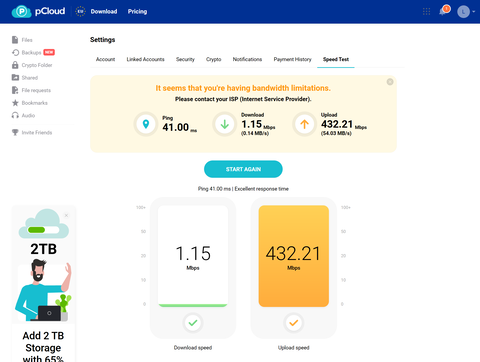Image resolution: width=480 pixels, height=362 pixels.
Task: Open Crypto Folder lock icon
Action: coord(15,65)
